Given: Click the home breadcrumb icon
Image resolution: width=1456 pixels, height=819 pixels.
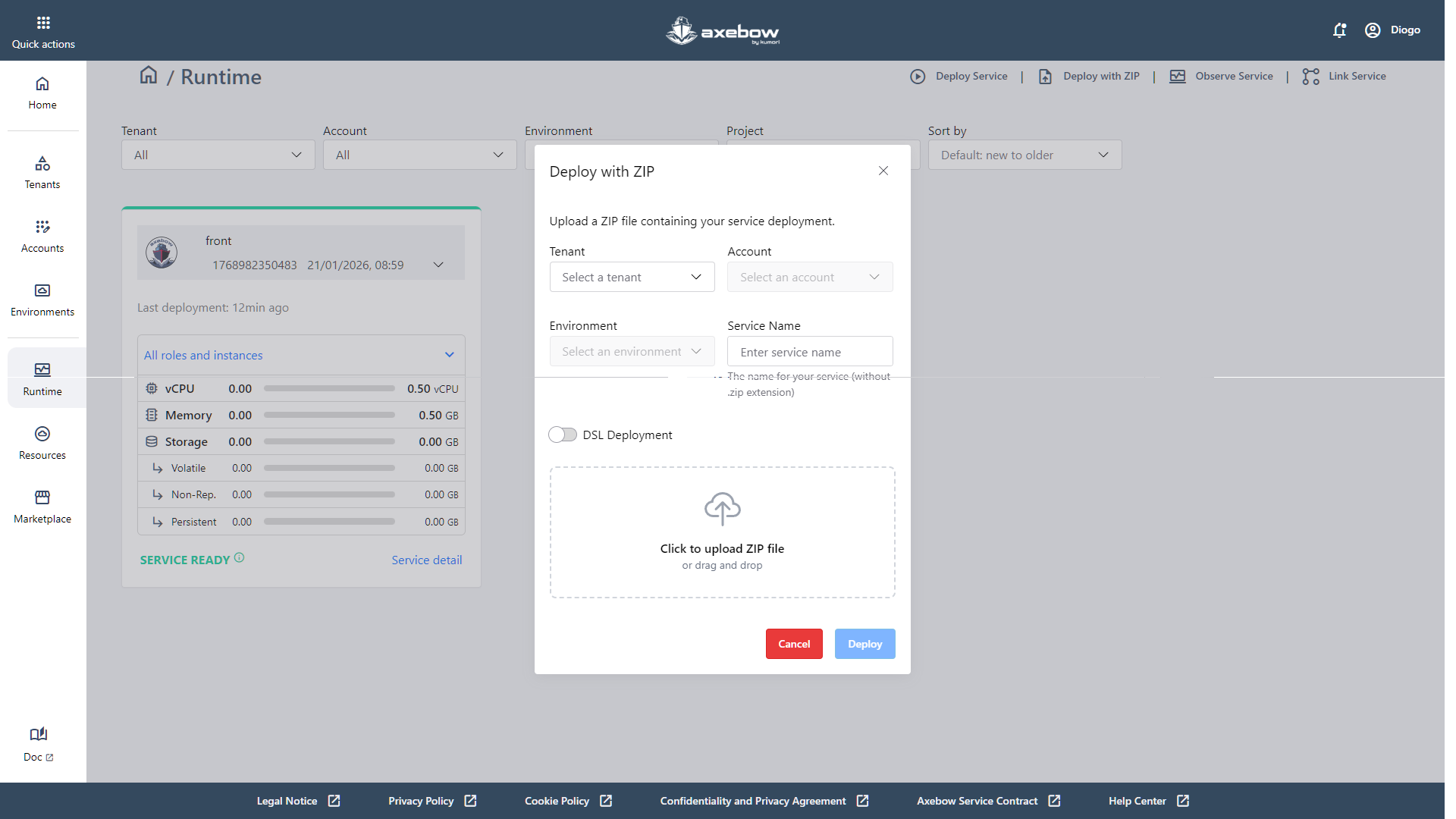Looking at the screenshot, I should 149,75.
